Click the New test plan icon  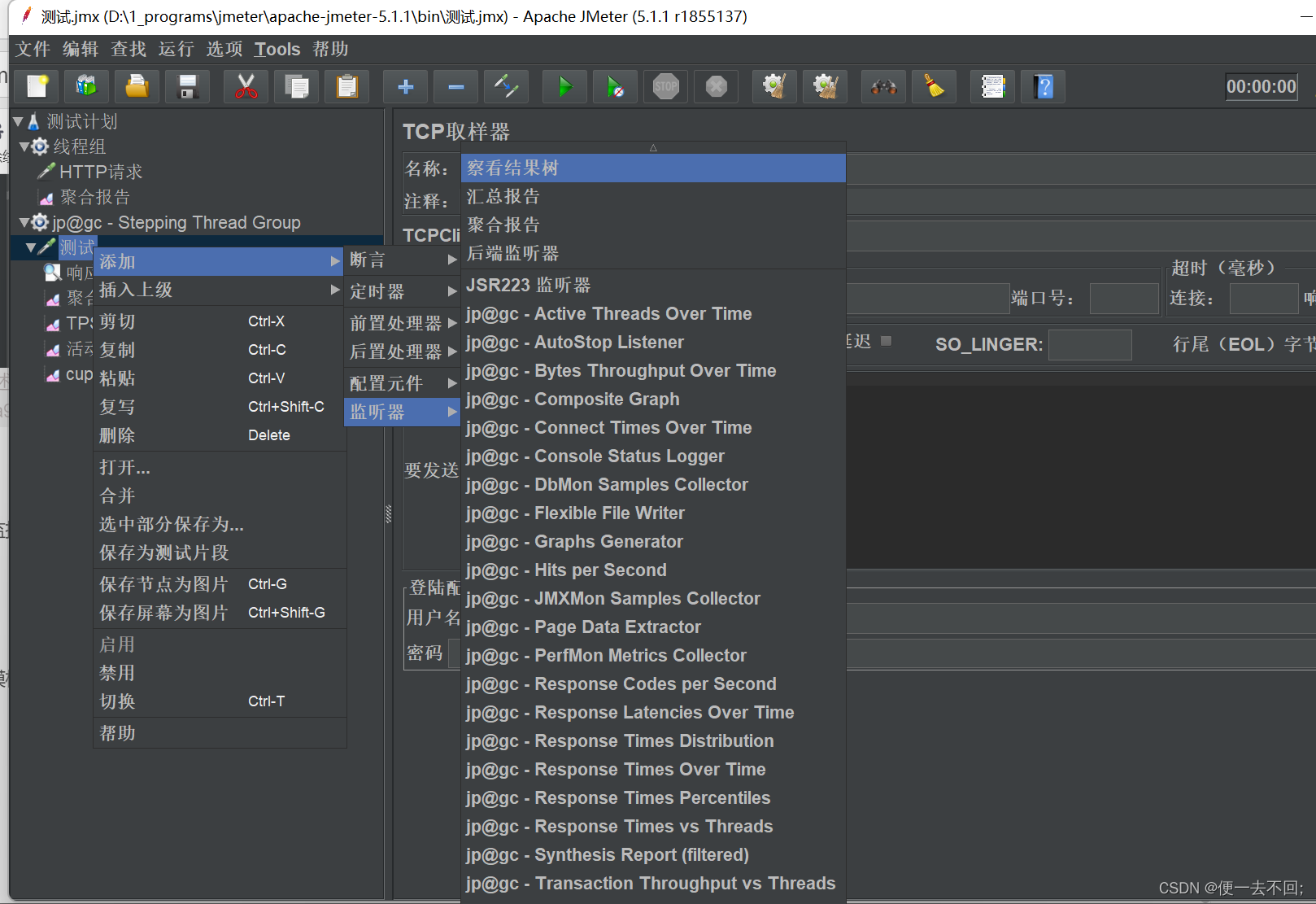pos(37,86)
